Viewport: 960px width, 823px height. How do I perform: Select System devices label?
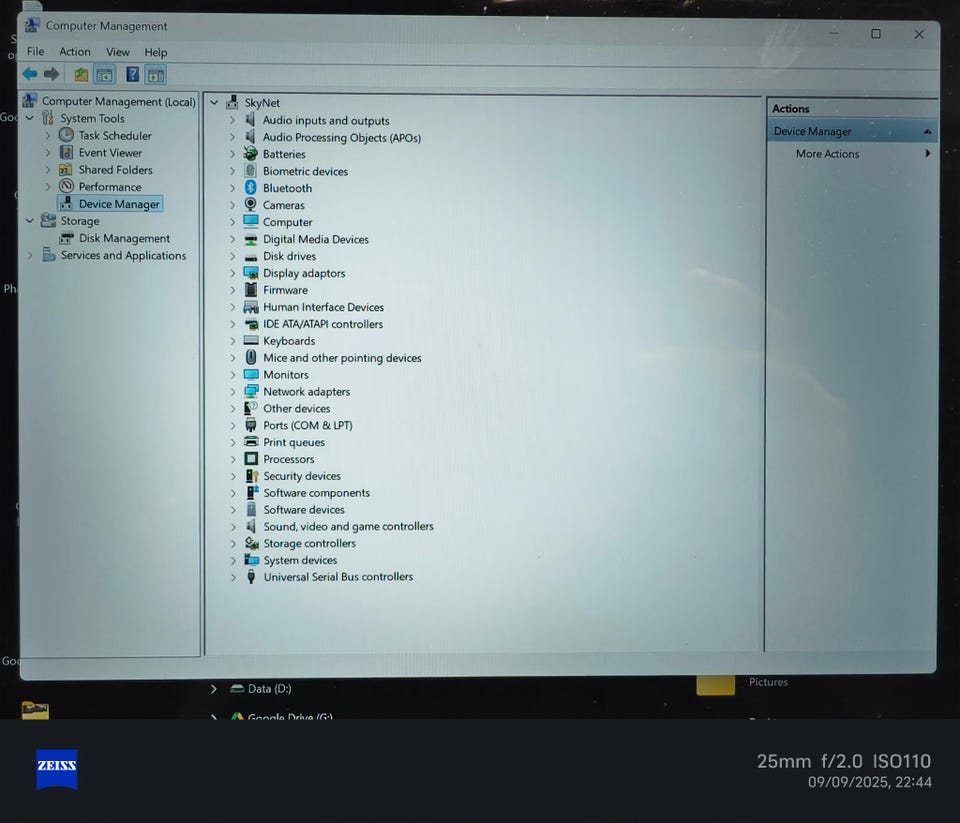click(300, 560)
